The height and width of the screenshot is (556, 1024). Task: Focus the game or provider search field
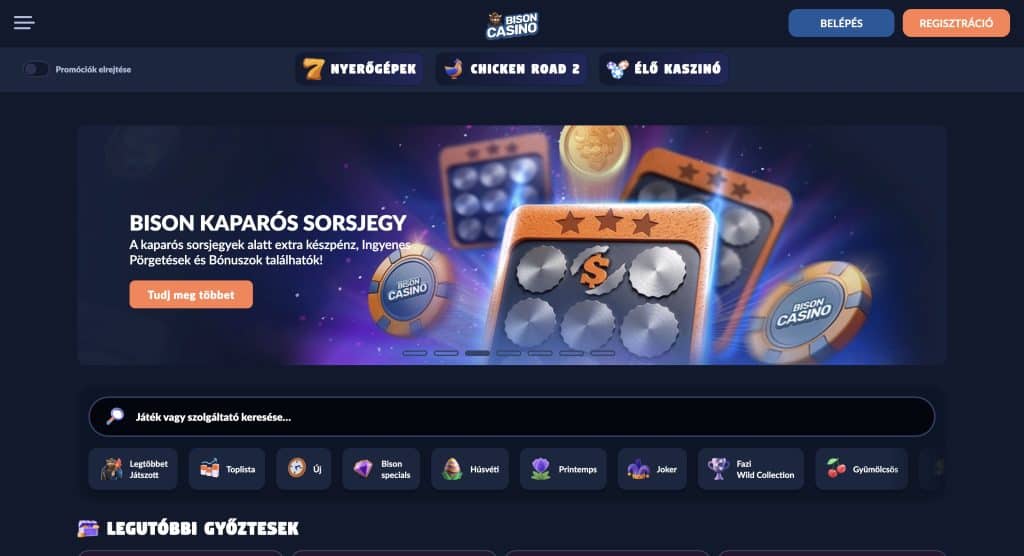511,417
